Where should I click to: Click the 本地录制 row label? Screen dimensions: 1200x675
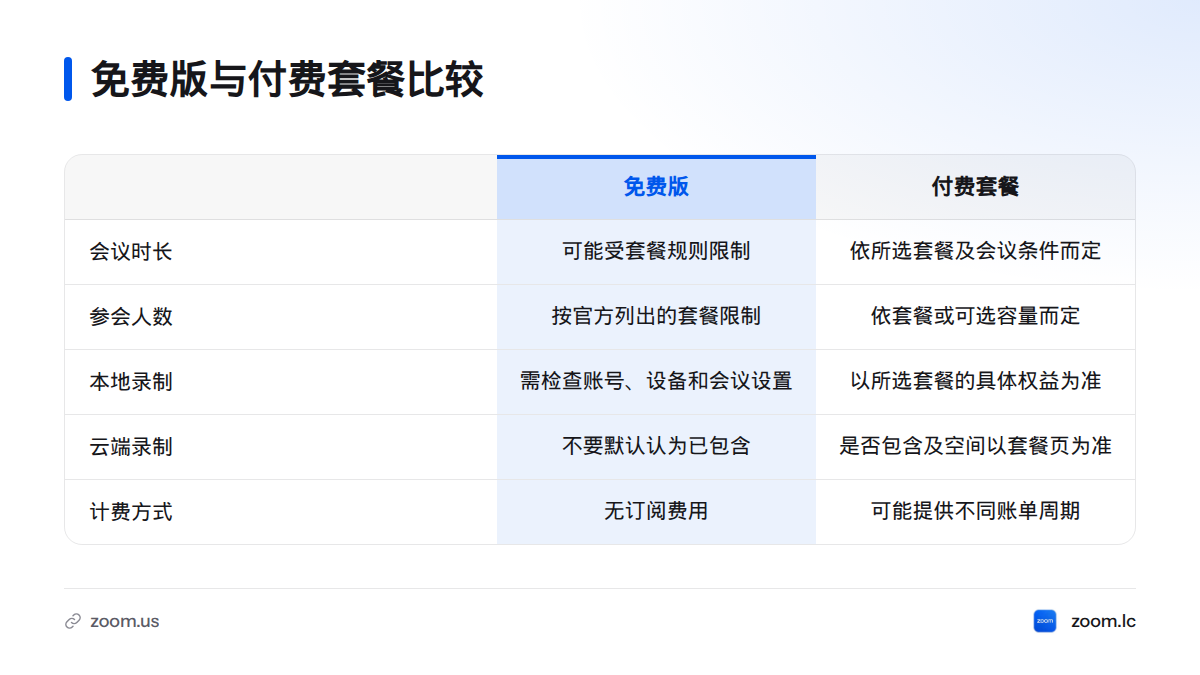[x=131, y=382]
